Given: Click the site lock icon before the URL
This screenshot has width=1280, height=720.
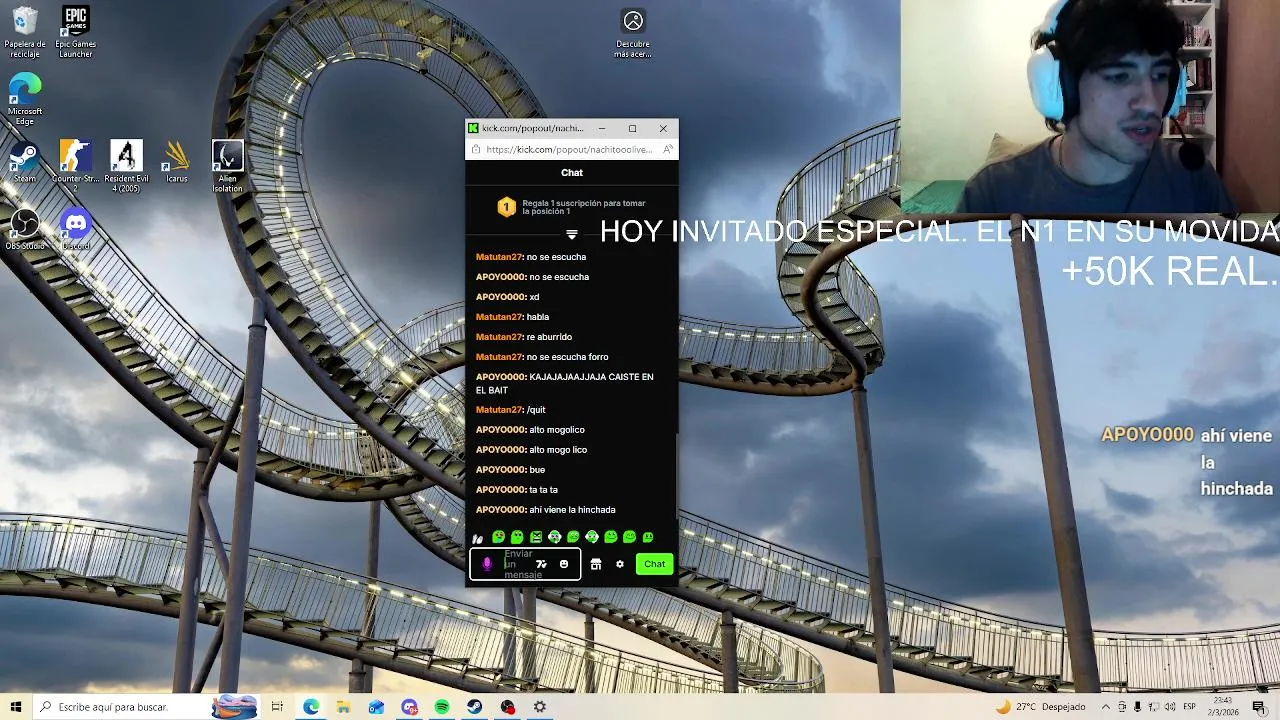Looking at the screenshot, I should tap(476, 149).
